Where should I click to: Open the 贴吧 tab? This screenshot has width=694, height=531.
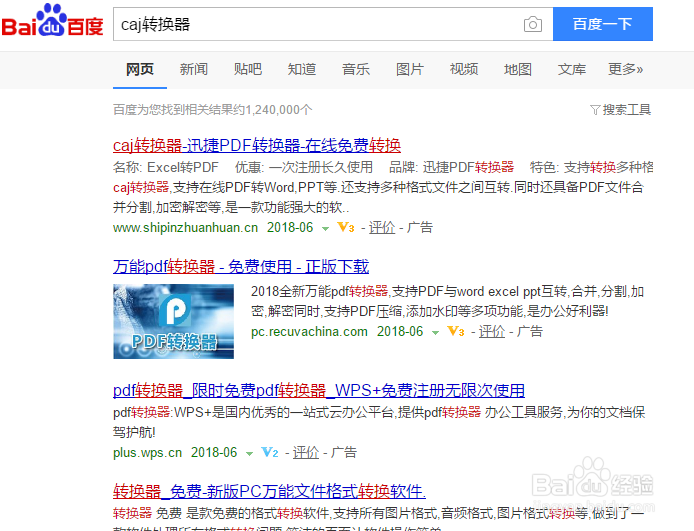248,69
